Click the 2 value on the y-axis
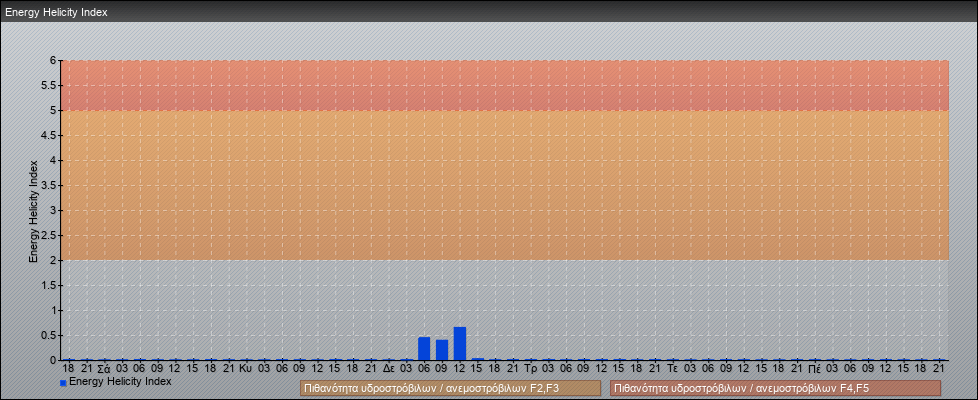The image size is (978, 400). 54,261
